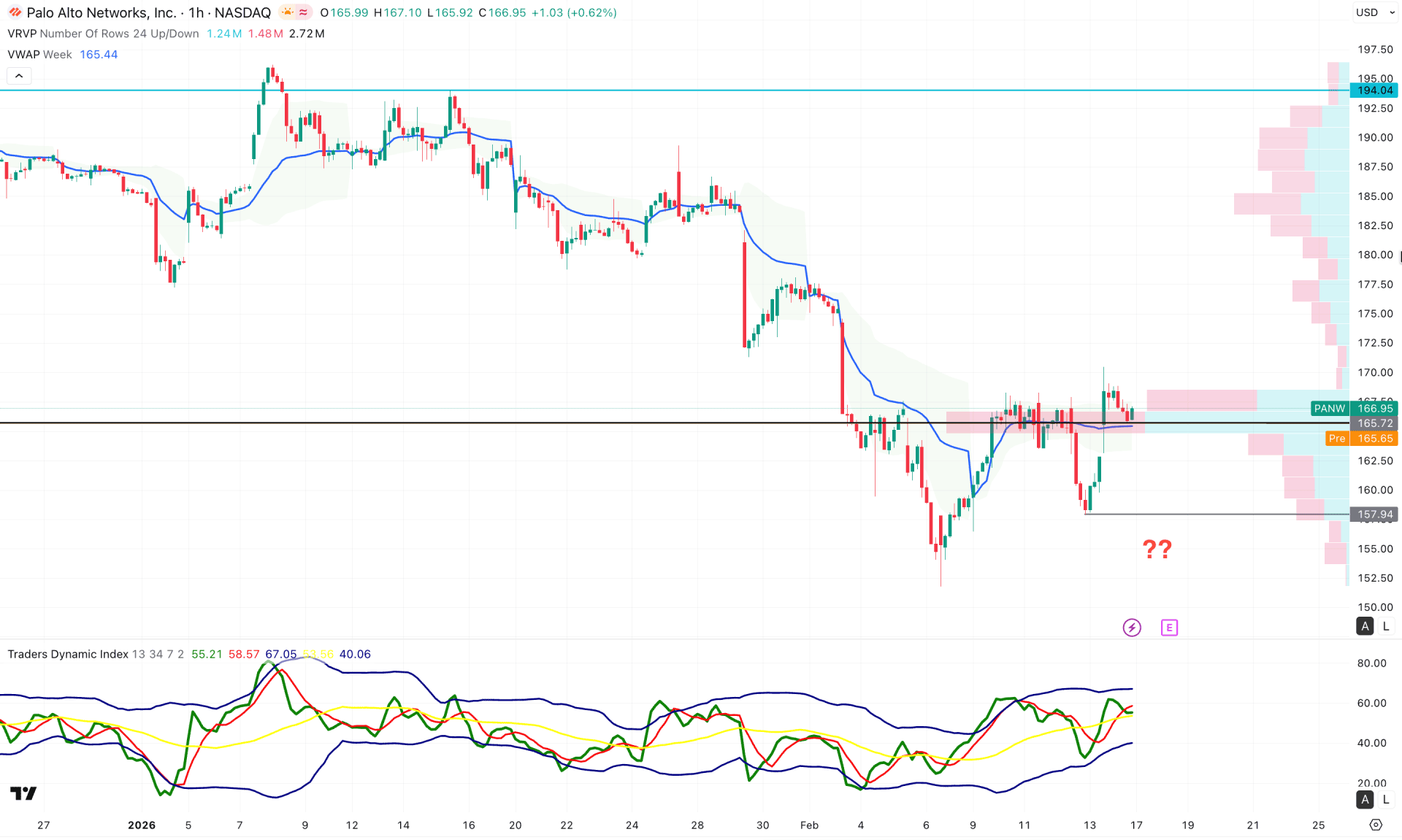Click the TradingView watermark logo bottom left
Viewport: 1402px width, 840px height.
pyautogui.click(x=23, y=793)
